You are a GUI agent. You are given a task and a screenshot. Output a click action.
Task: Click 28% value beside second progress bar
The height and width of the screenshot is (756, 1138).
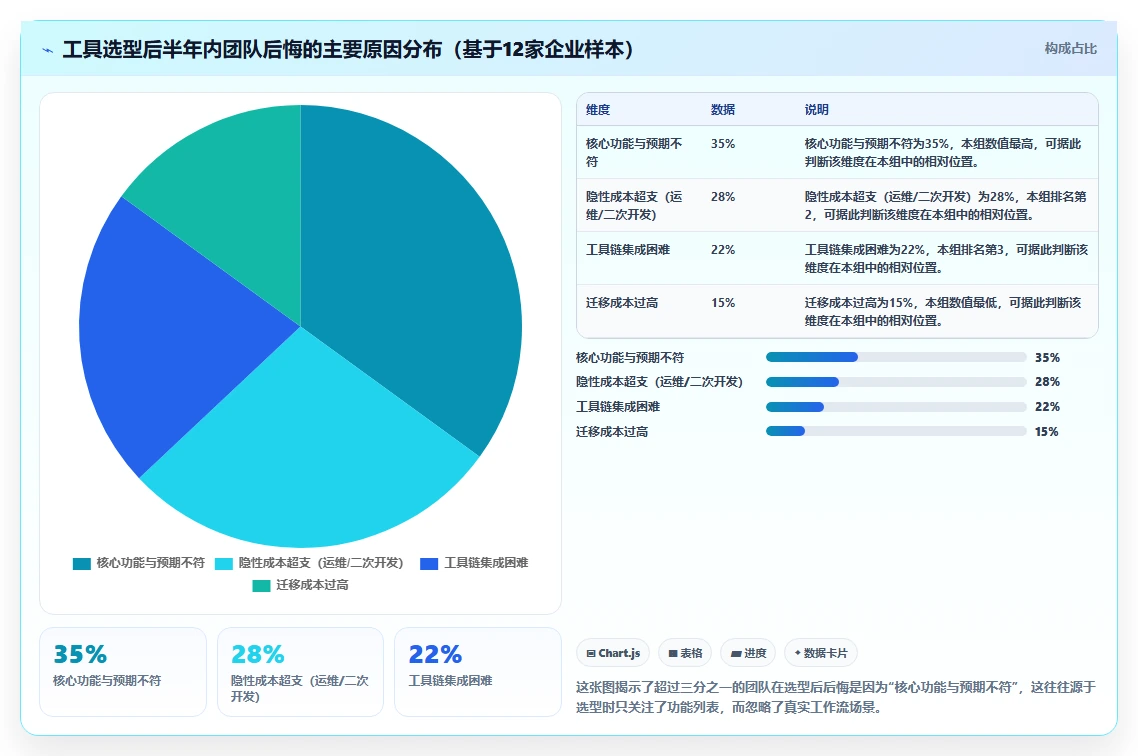tap(1047, 382)
